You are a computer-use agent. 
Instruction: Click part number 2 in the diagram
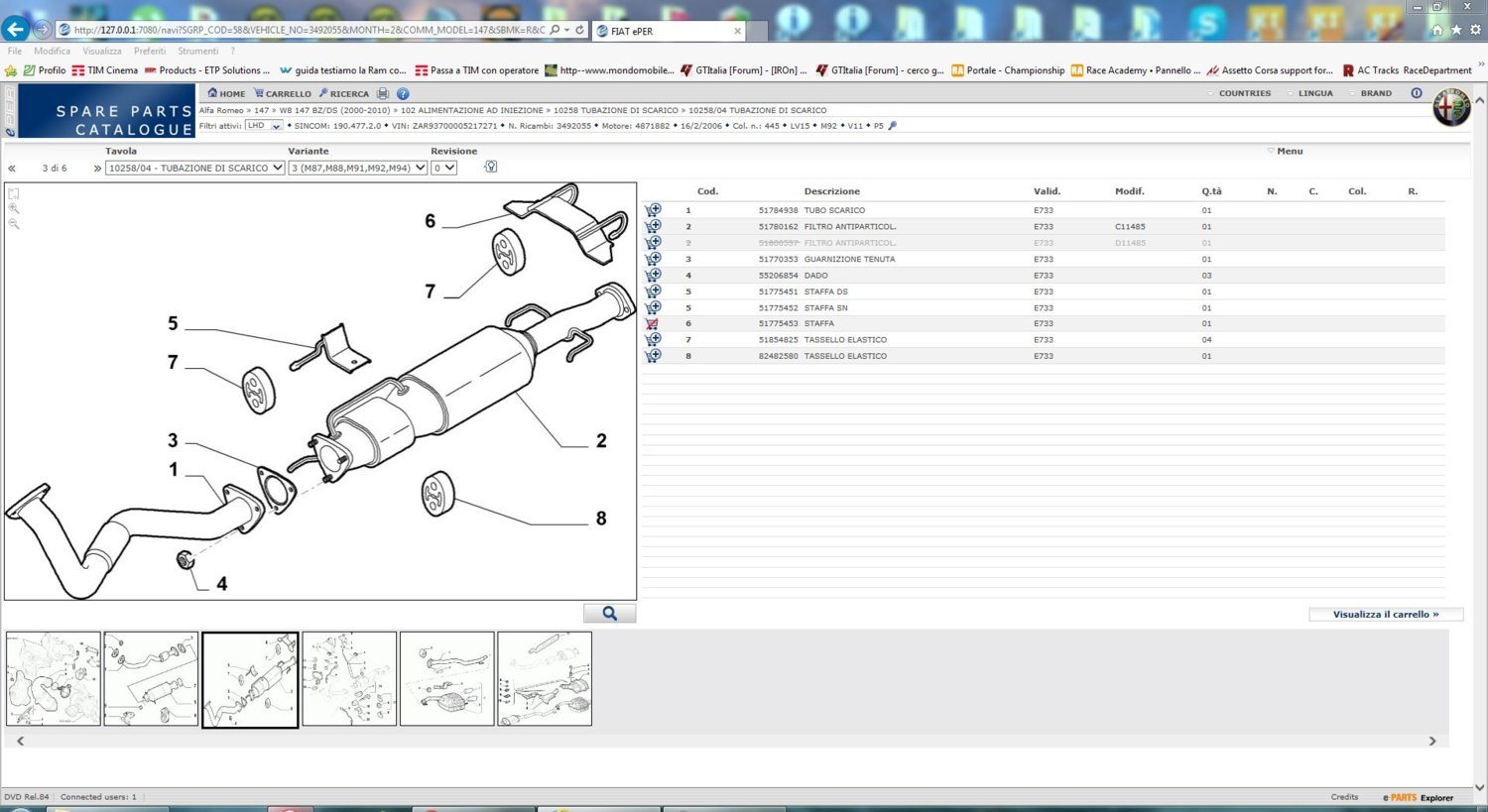pos(601,440)
